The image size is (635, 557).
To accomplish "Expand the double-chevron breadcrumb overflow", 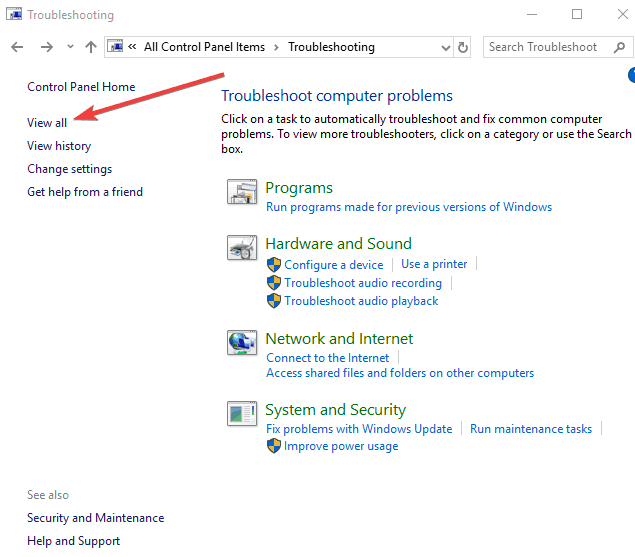I will (132, 47).
